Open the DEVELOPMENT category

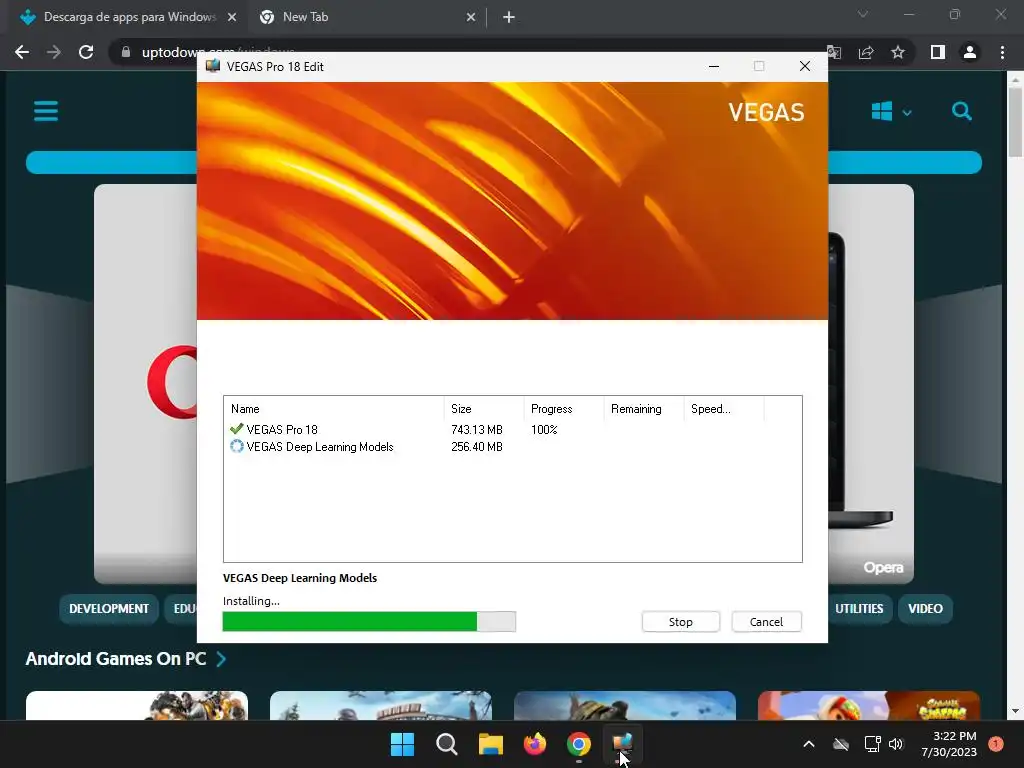(x=109, y=609)
